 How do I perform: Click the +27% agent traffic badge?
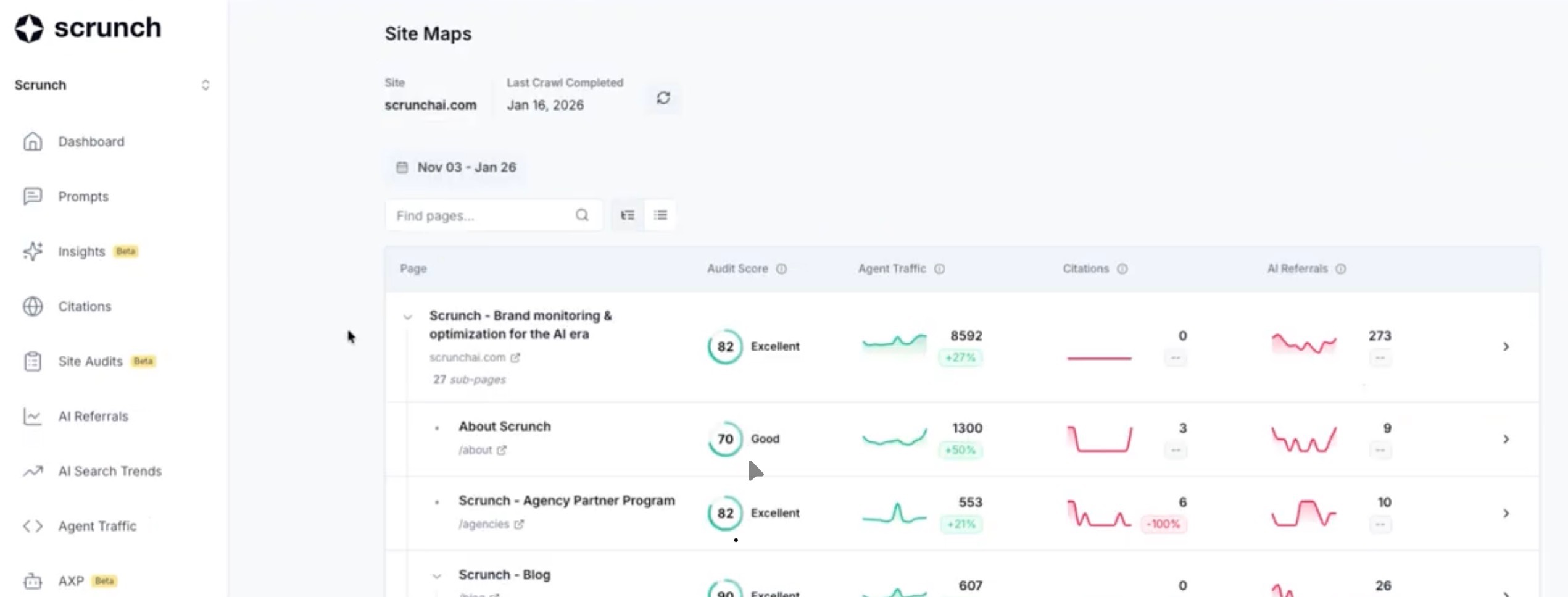960,358
